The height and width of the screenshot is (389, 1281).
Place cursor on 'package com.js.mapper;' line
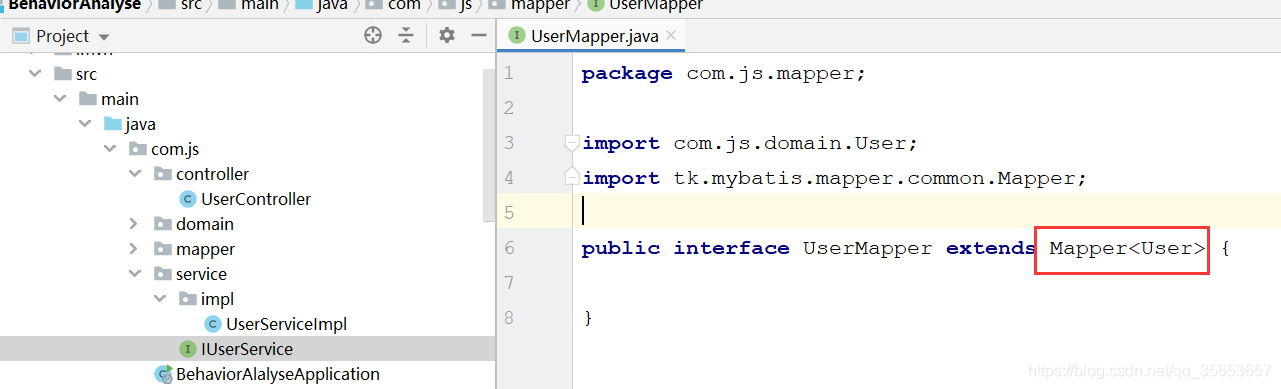[x=723, y=73]
